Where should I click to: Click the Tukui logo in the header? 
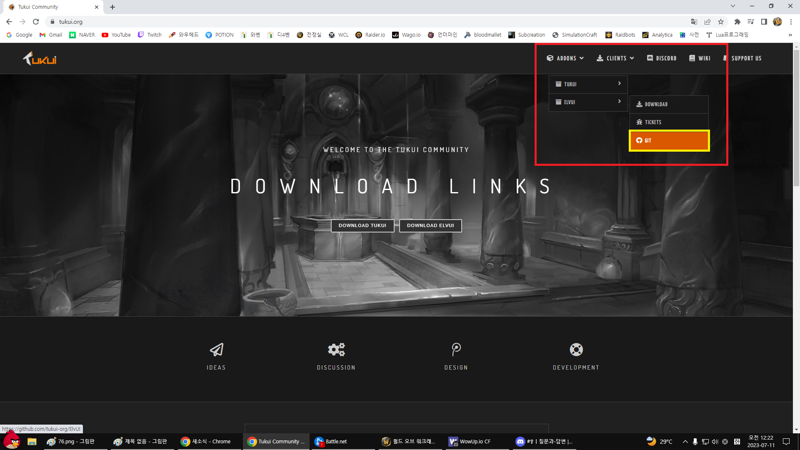point(40,59)
